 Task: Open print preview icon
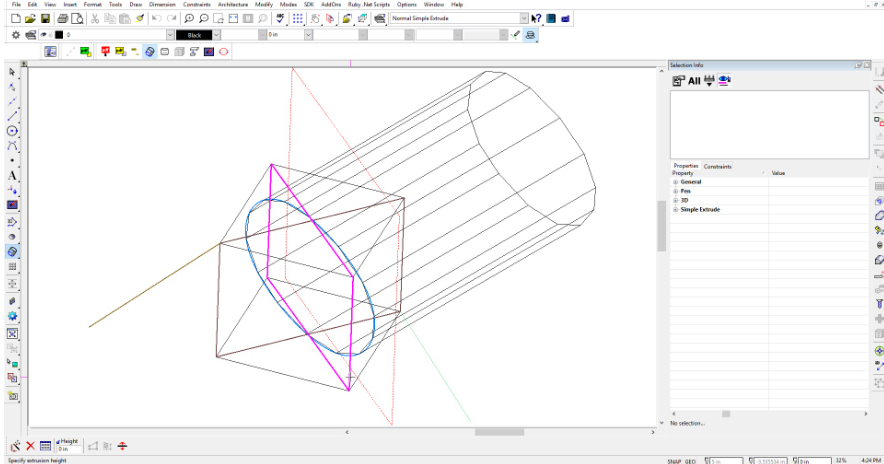[x=77, y=19]
